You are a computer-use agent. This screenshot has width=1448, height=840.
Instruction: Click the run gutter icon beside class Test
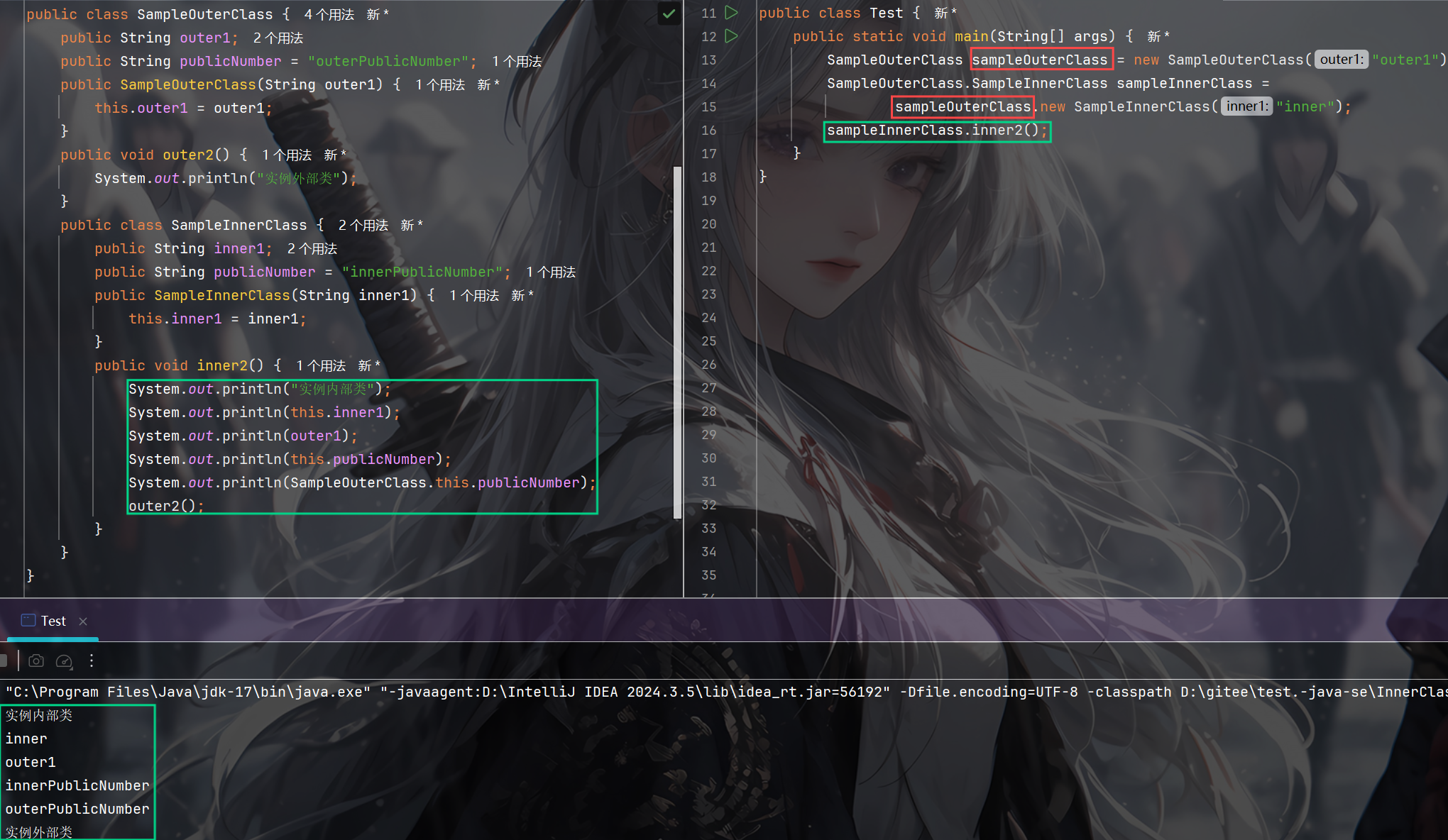tap(731, 13)
